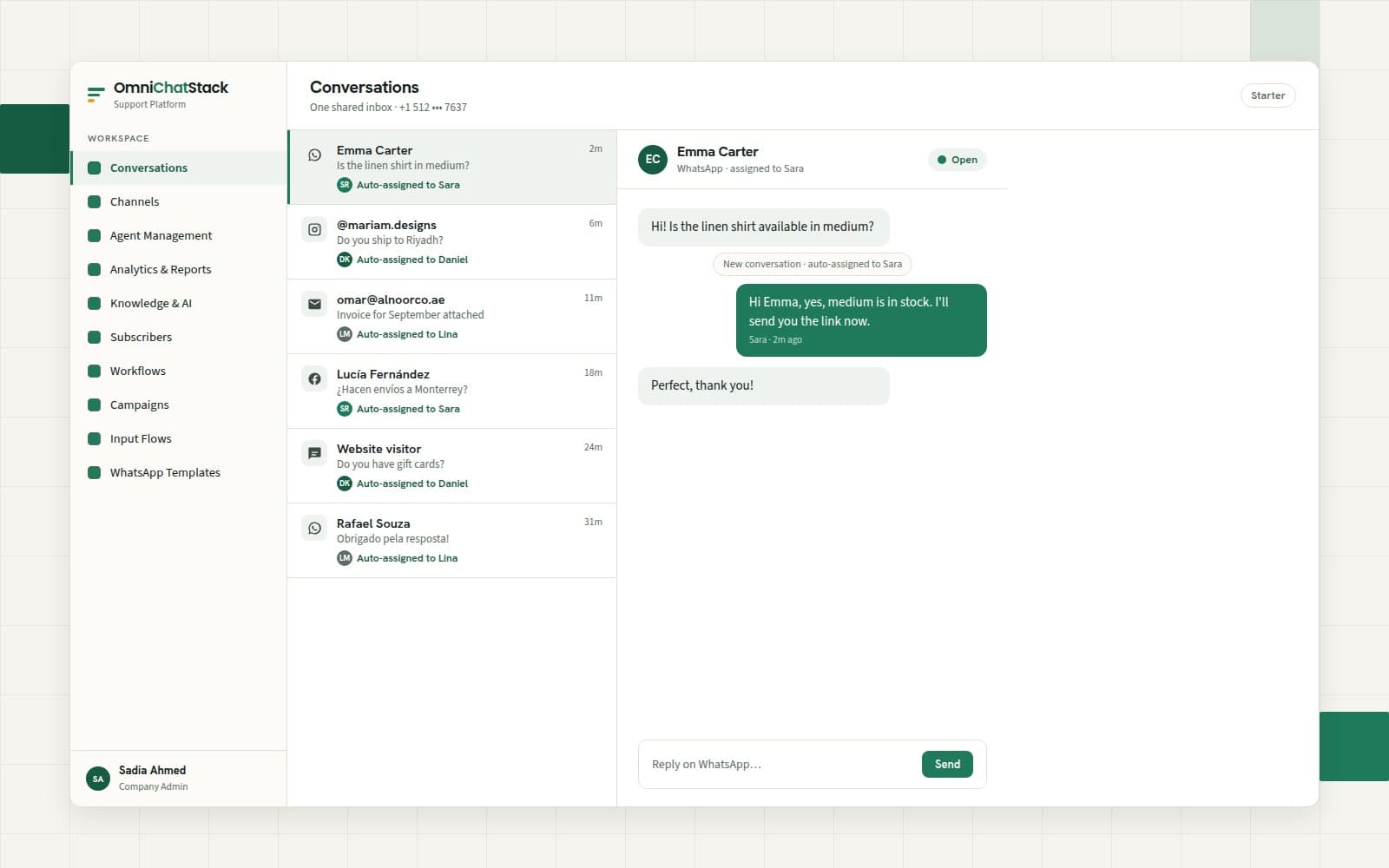Click the green square icon beside Subscribers

pos(95,337)
